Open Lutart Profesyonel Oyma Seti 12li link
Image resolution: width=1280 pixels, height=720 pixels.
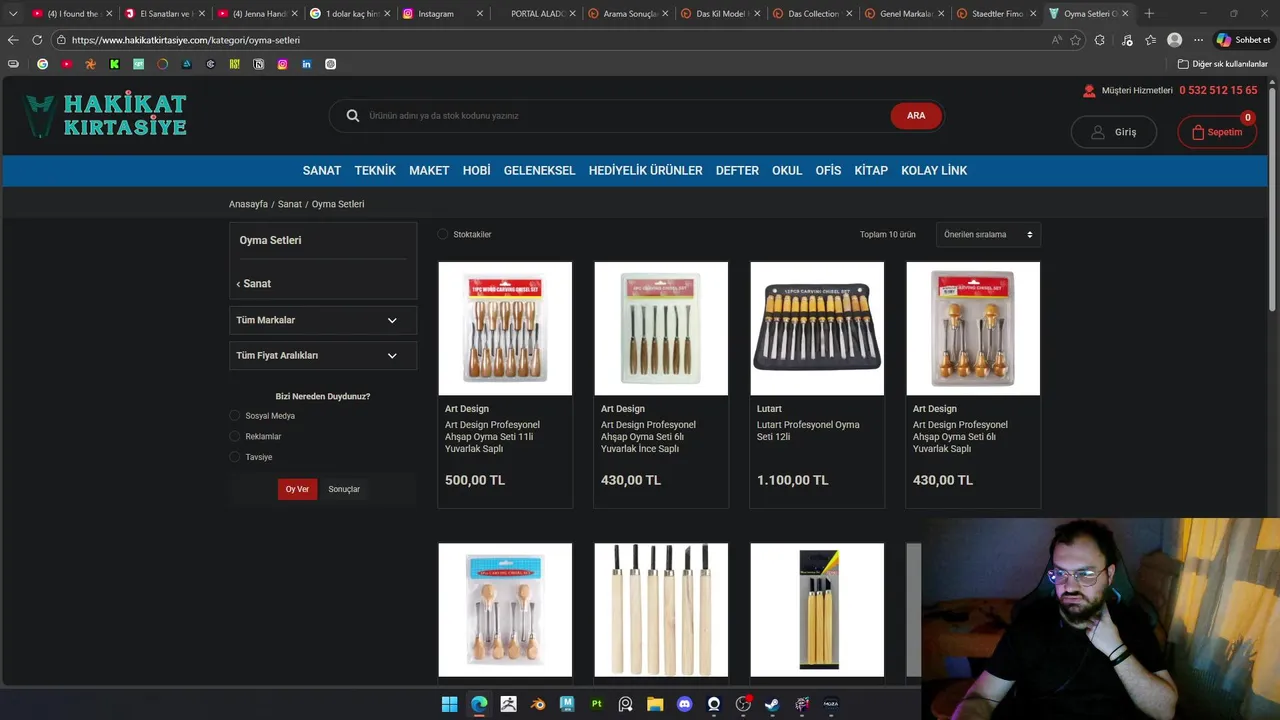click(808, 431)
